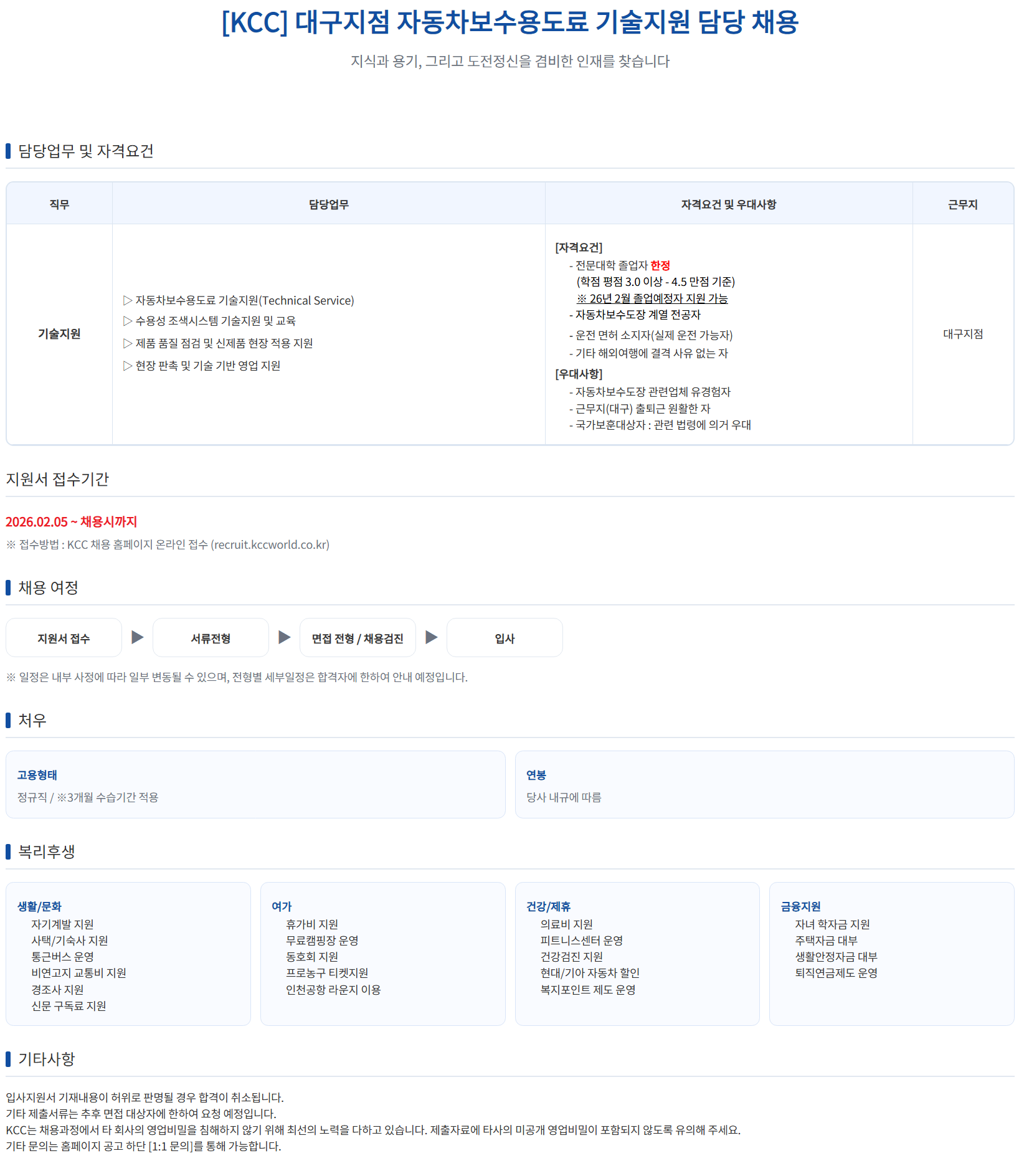This screenshot has height=1176, width=1024.
Task: Click underlined 26년 2월 졸업예정자 지원 가능 note
Action: [x=652, y=299]
